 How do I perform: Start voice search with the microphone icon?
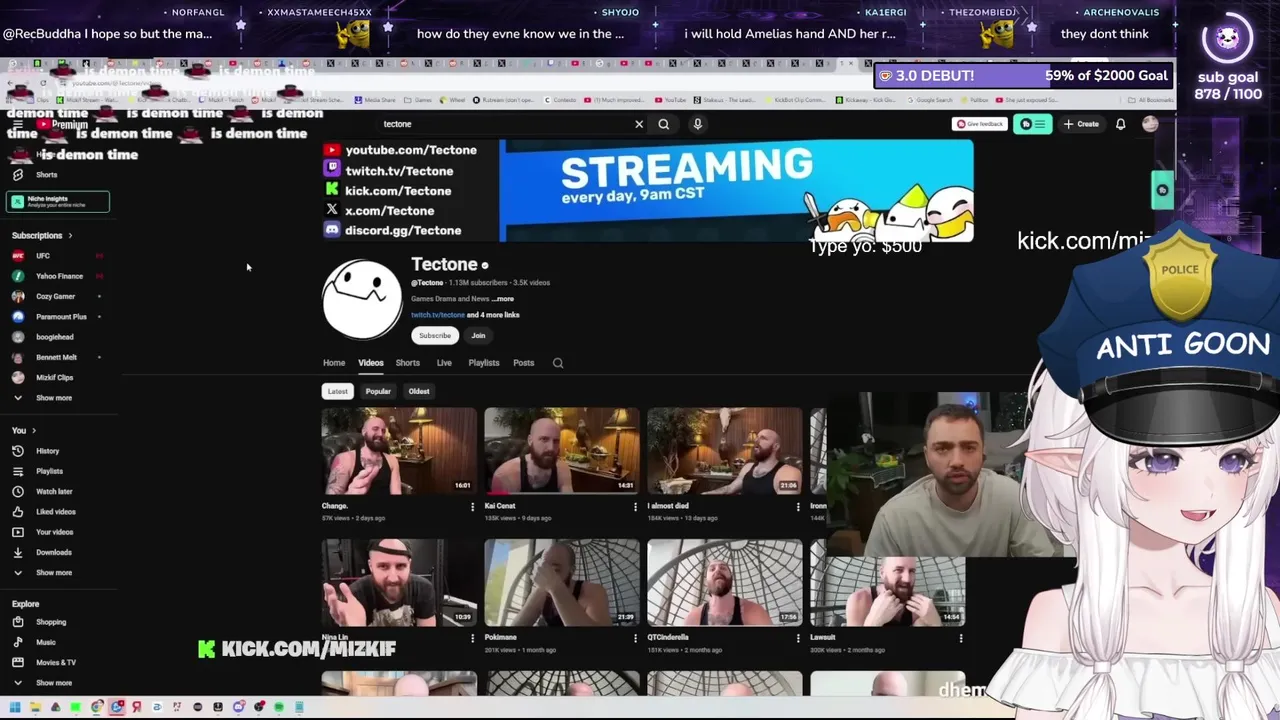697,124
